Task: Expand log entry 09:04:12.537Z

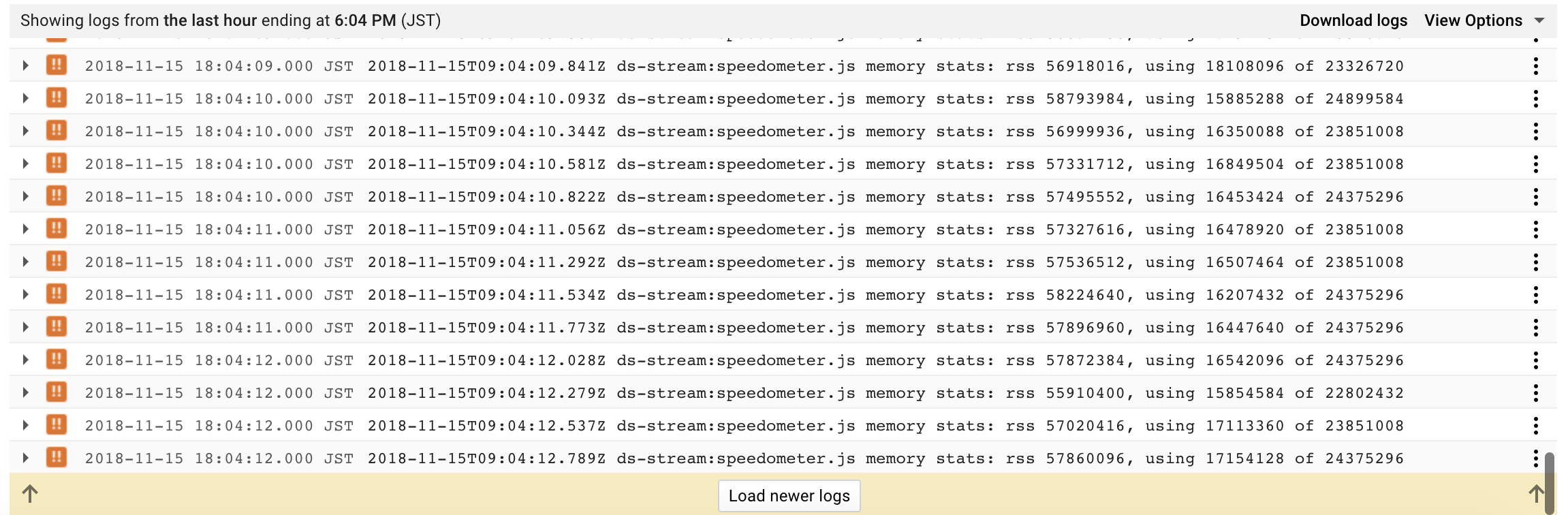Action: [x=26, y=425]
